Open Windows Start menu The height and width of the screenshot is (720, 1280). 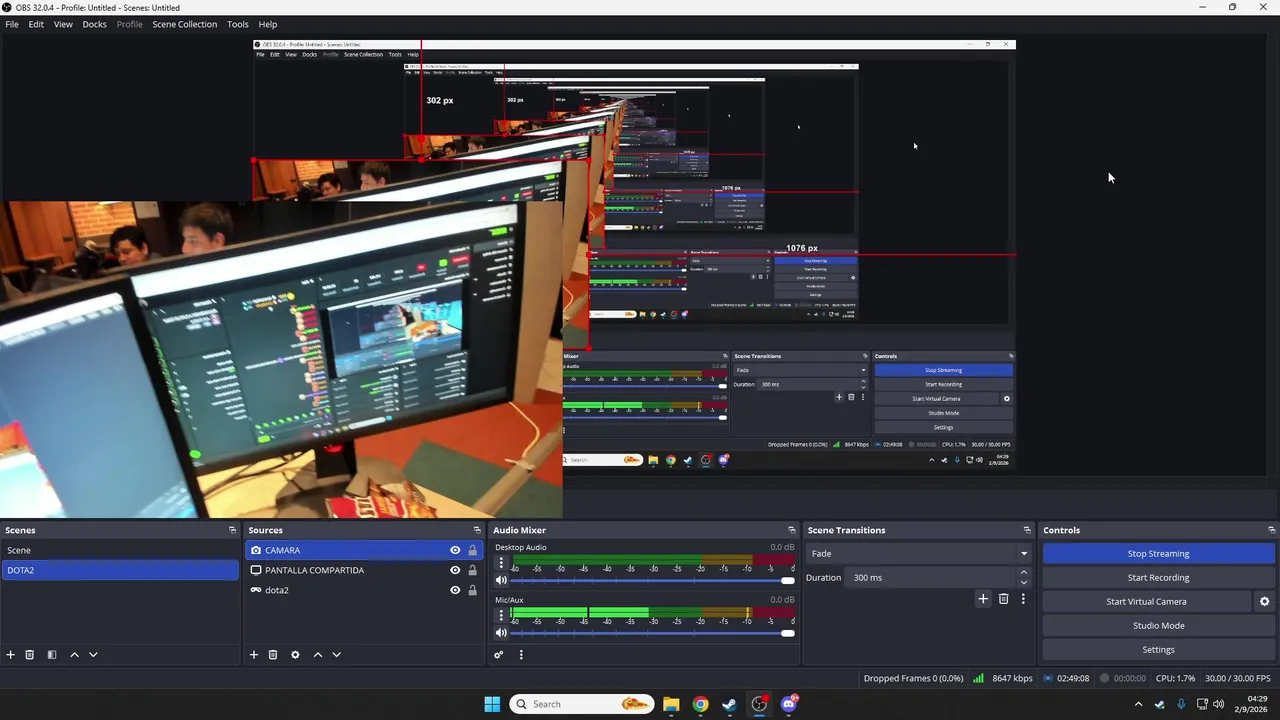click(x=492, y=704)
